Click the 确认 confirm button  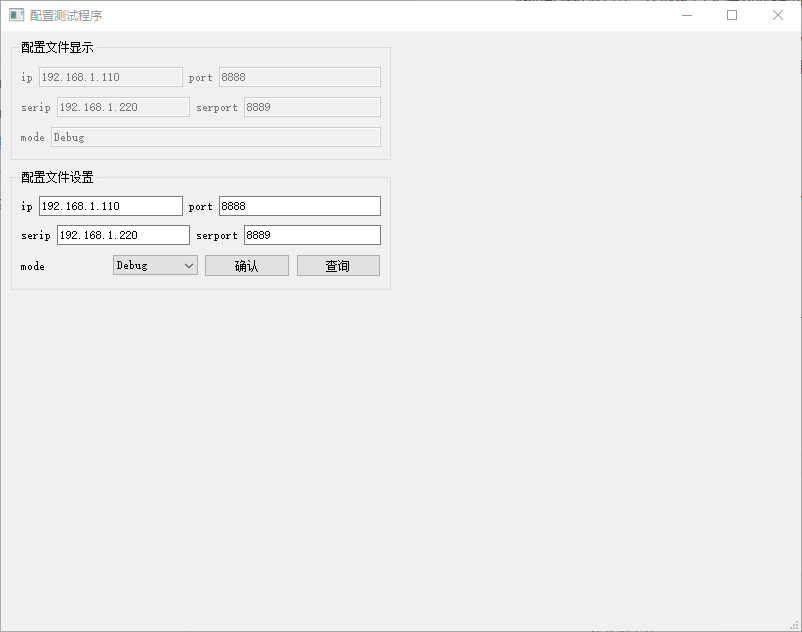click(x=246, y=265)
